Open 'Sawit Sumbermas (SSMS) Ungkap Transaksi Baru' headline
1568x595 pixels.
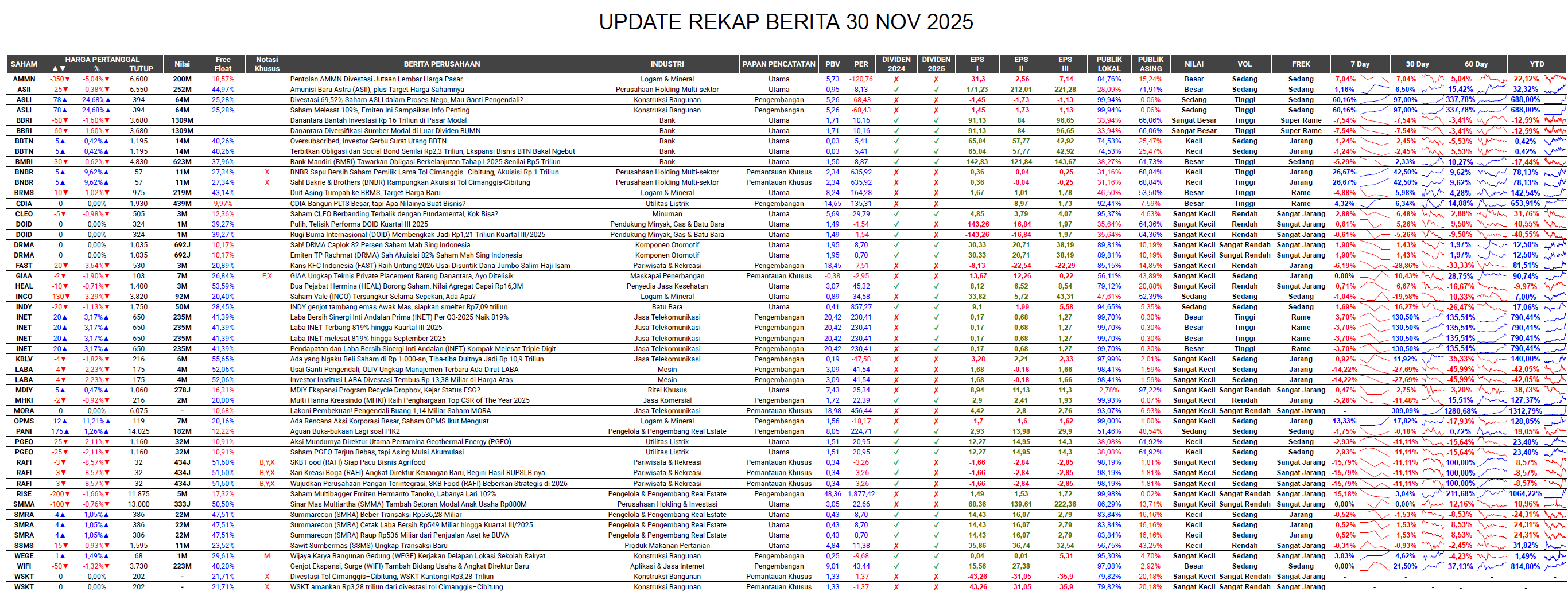click(369, 546)
